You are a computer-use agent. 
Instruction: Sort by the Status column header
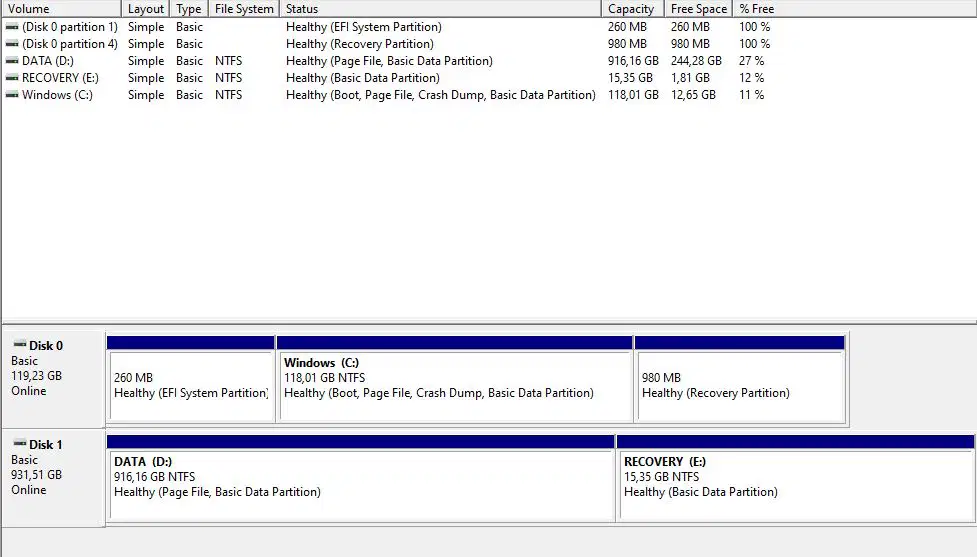click(441, 9)
